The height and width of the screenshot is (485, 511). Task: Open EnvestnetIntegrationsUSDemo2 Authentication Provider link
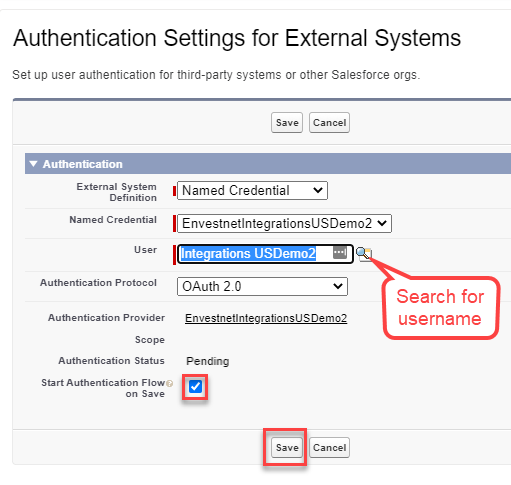pyautogui.click(x=266, y=318)
